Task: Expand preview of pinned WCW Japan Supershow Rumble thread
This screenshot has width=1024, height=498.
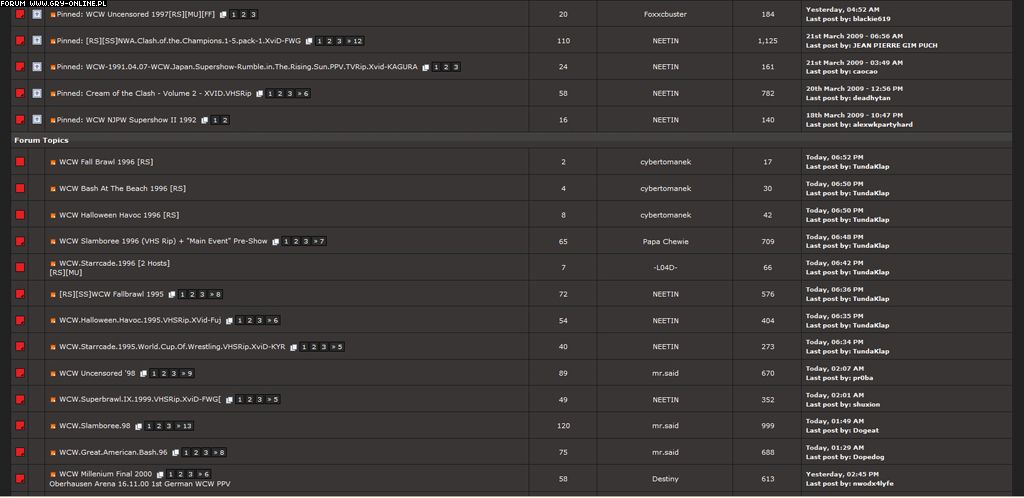Action: (37, 67)
